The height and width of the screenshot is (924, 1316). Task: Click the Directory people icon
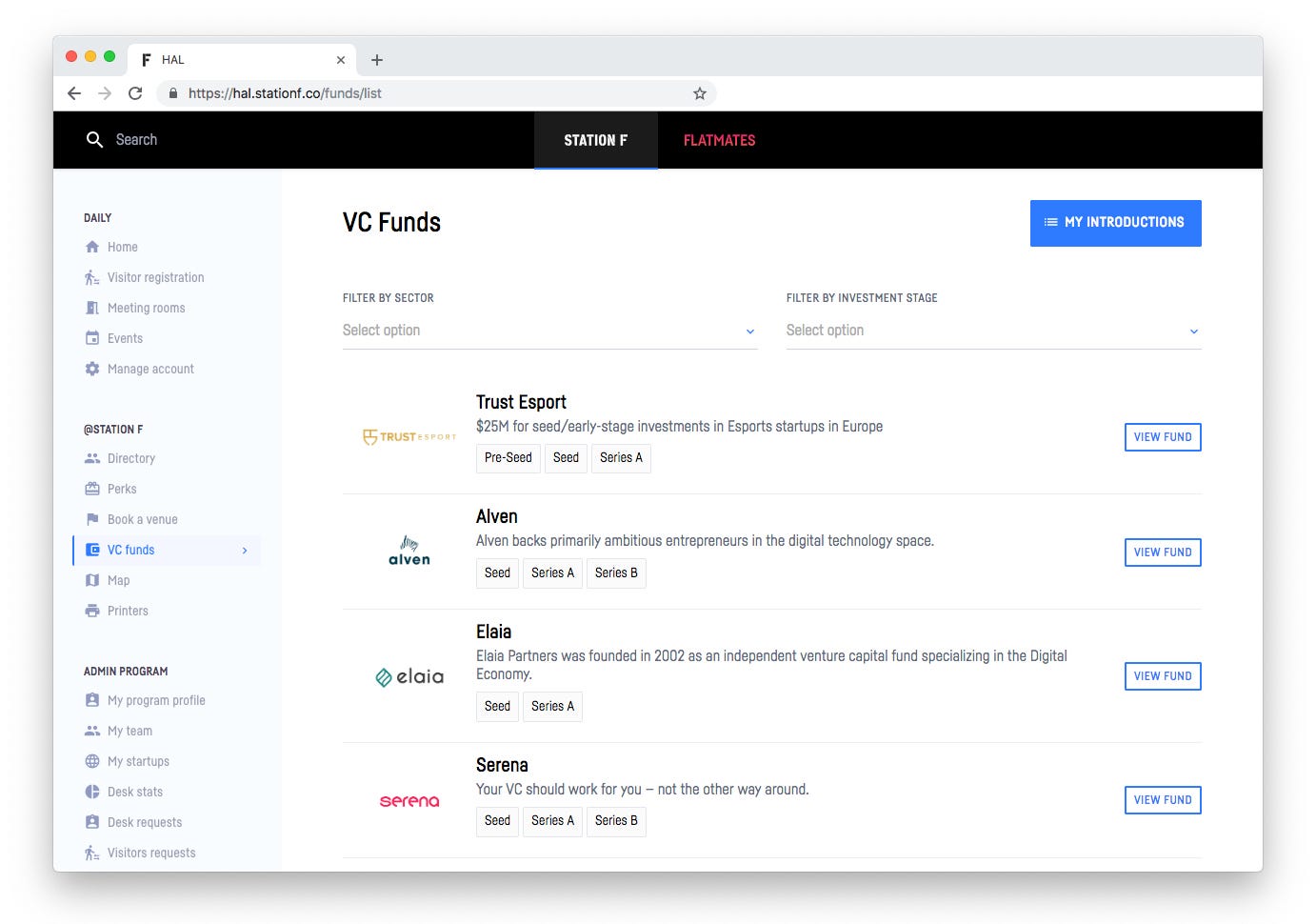(x=92, y=458)
